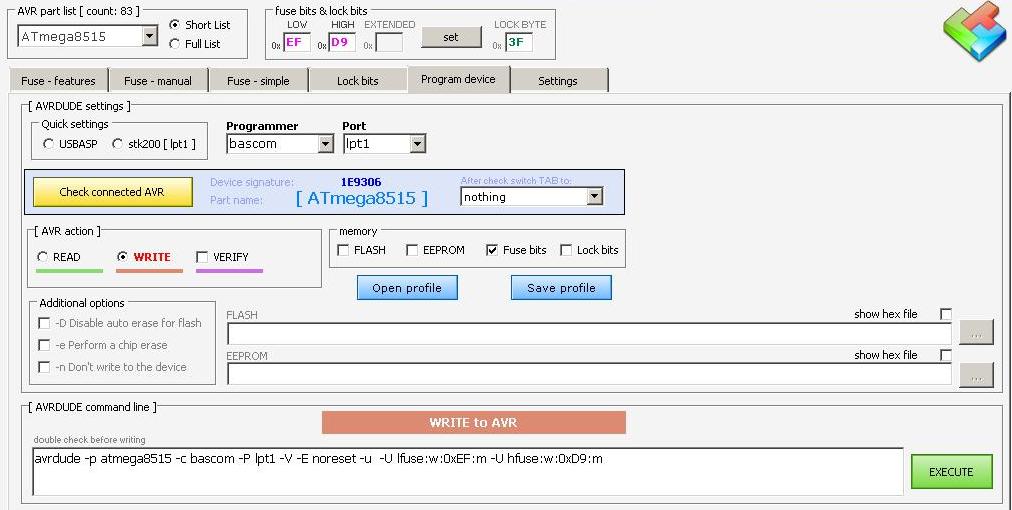Screen dimensions: 1012x510
Task: Check the Lock bits memory checkbox
Action: (x=566, y=250)
